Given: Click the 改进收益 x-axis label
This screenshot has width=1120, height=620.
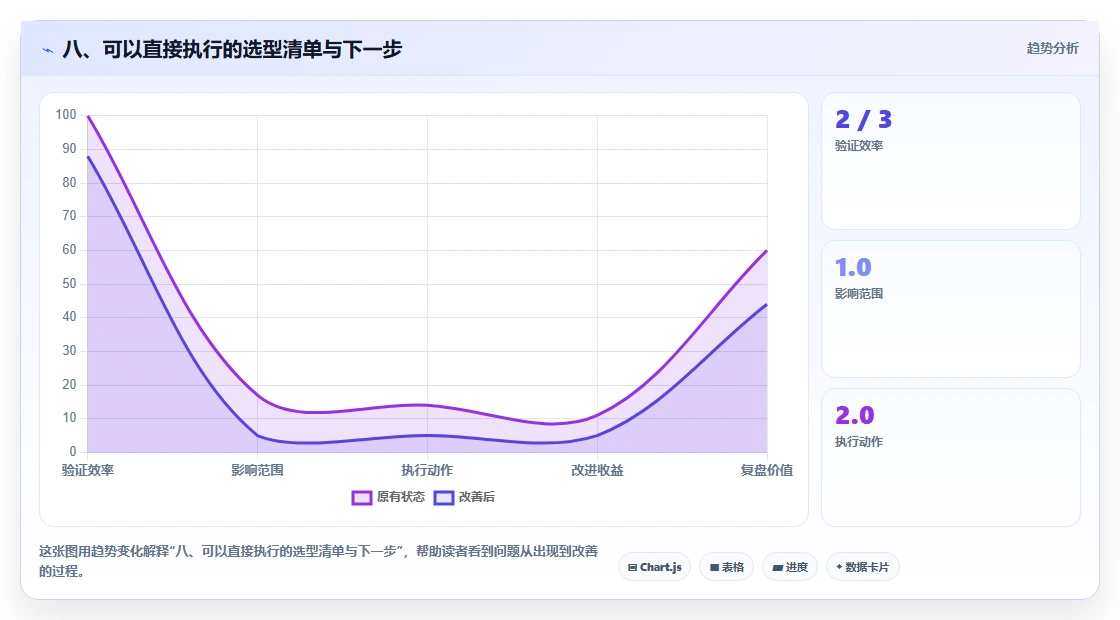Looking at the screenshot, I should (x=597, y=470).
